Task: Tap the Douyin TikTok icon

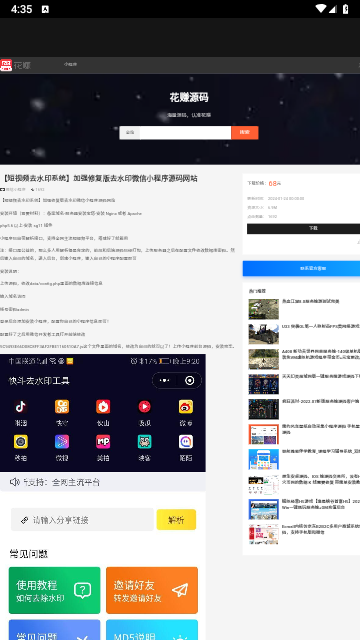Action: pyautogui.click(x=21, y=407)
